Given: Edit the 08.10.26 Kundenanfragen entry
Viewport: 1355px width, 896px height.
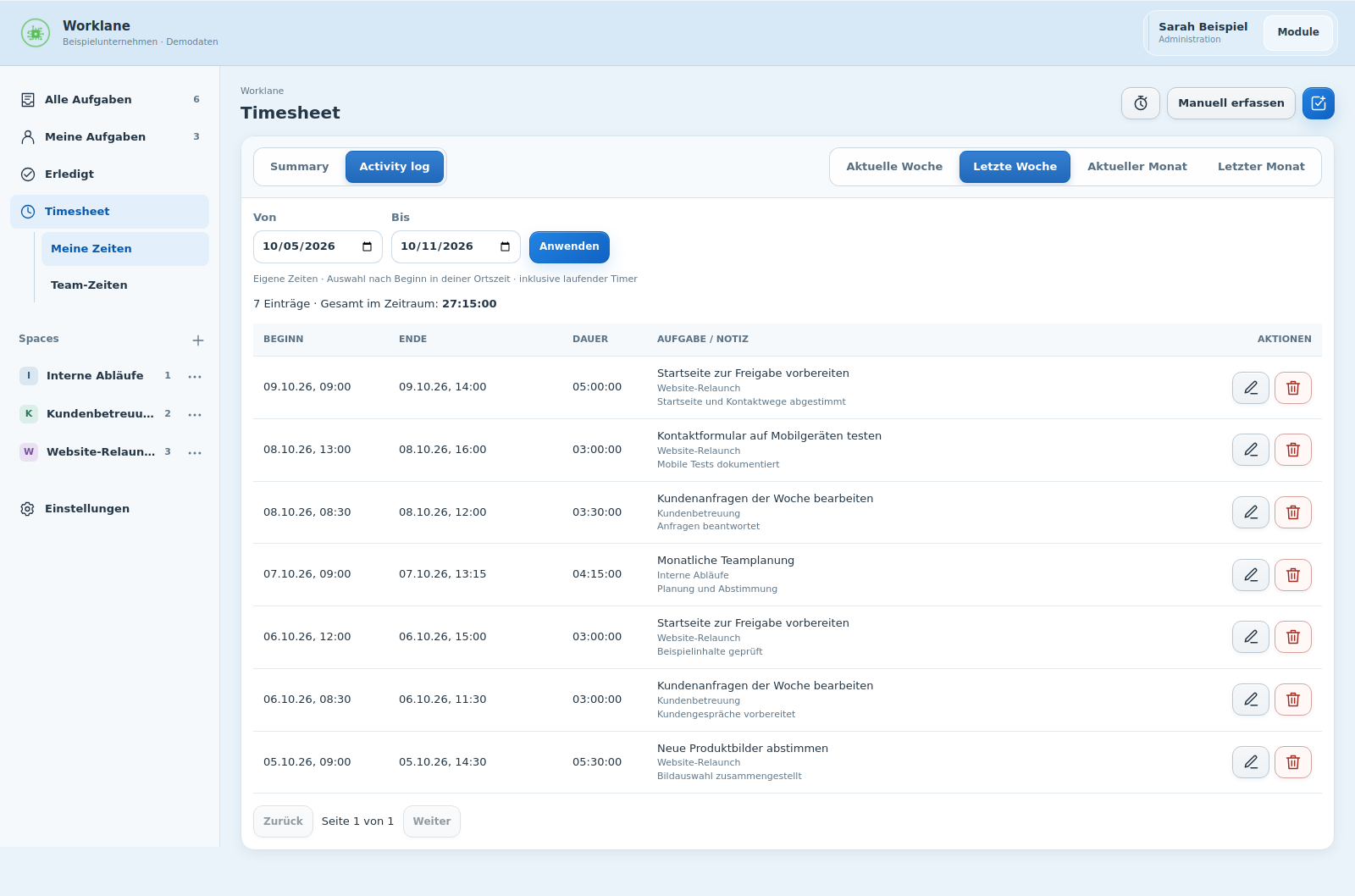Looking at the screenshot, I should tap(1251, 512).
